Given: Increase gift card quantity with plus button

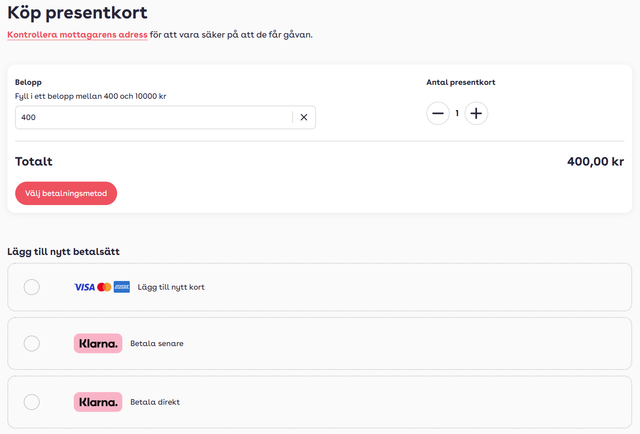Looking at the screenshot, I should click(x=476, y=113).
